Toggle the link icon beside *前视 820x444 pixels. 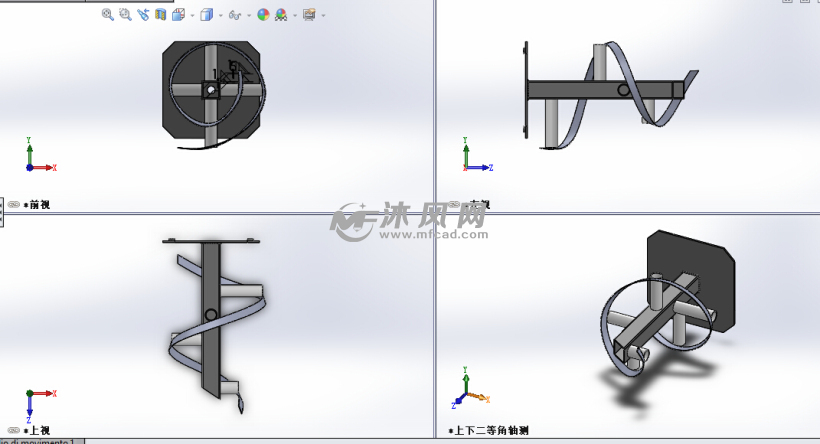14,204
